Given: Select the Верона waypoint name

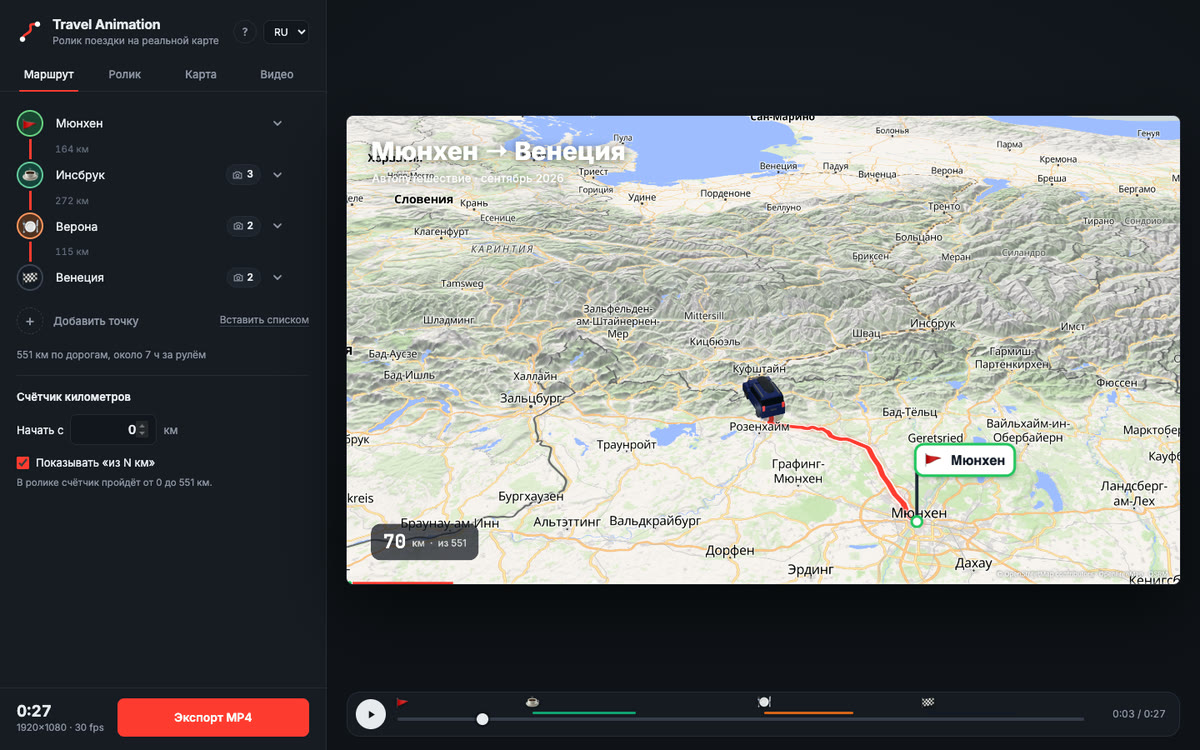Looking at the screenshot, I should click(x=77, y=226).
